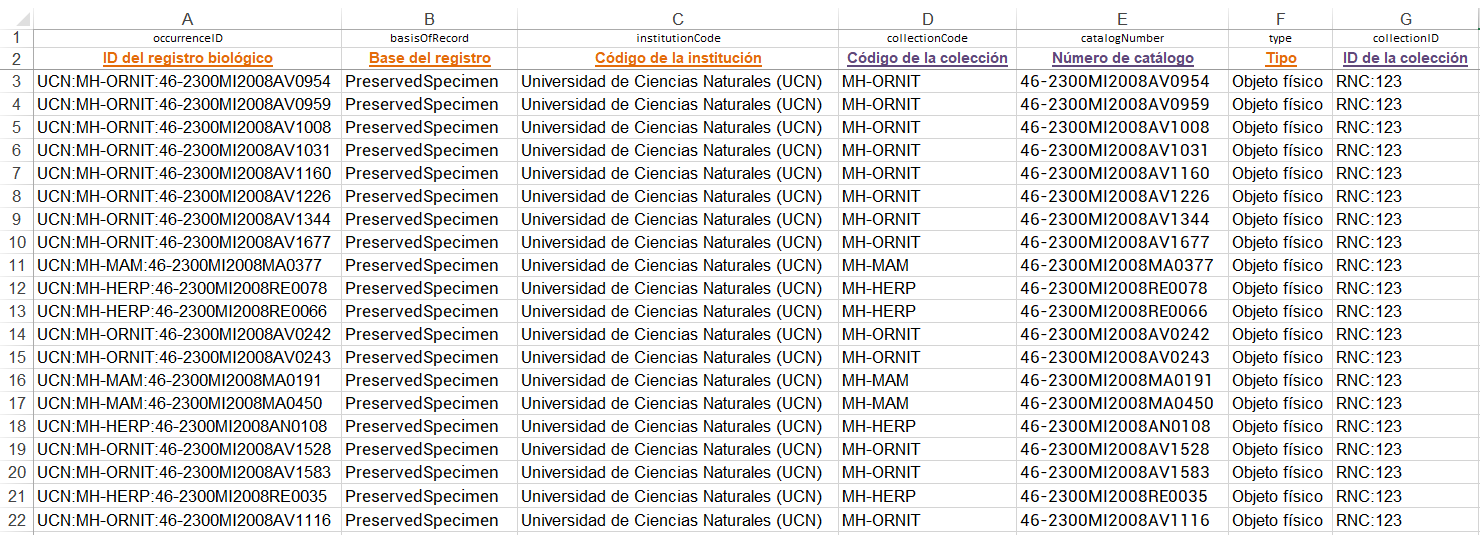Select Objeto físico cell in row 8
Viewport: 1480px width, 535px height.
coord(1280,196)
